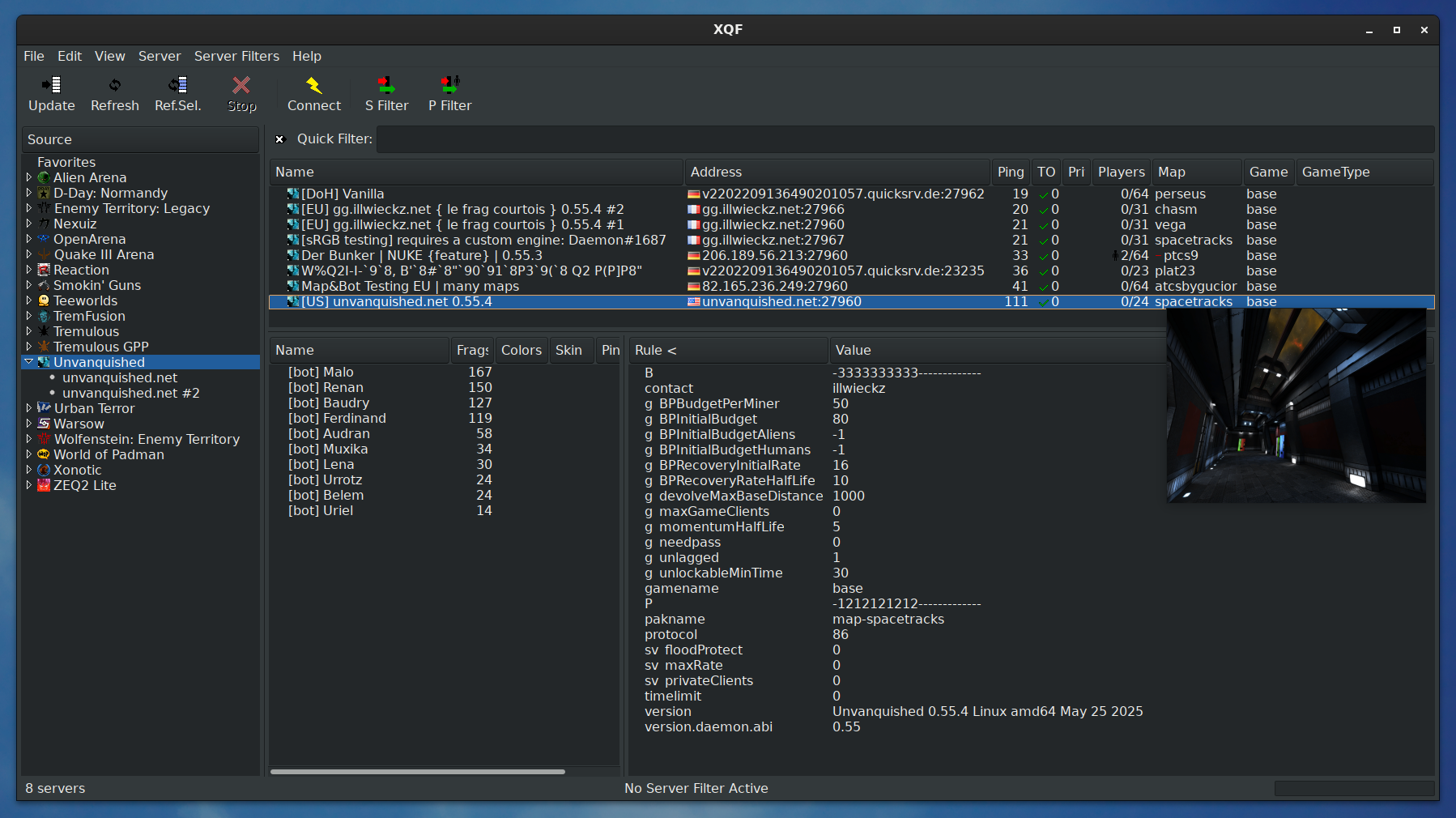Sort servers by Address column header
This screenshot has height=818, width=1456.
[837, 172]
